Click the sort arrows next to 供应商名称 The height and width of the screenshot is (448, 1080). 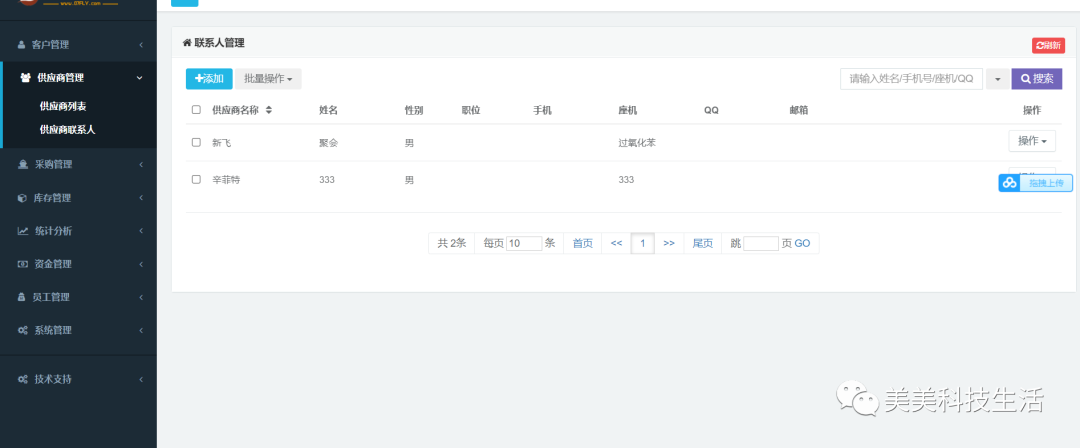(x=269, y=110)
